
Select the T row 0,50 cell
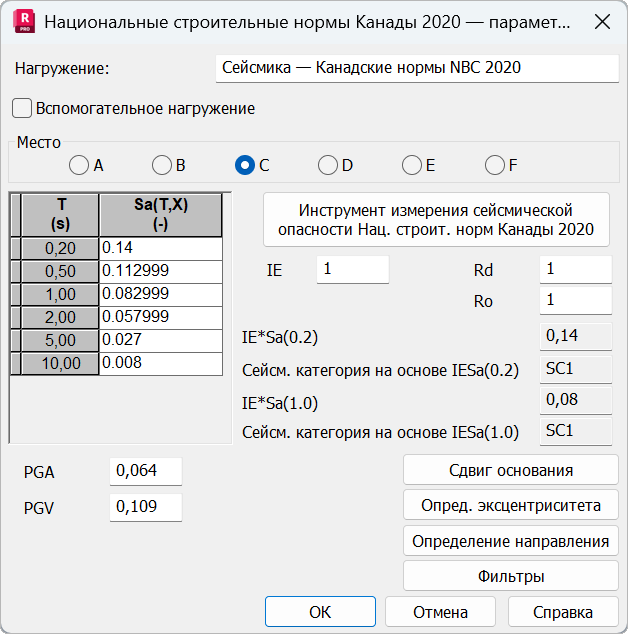60,271
